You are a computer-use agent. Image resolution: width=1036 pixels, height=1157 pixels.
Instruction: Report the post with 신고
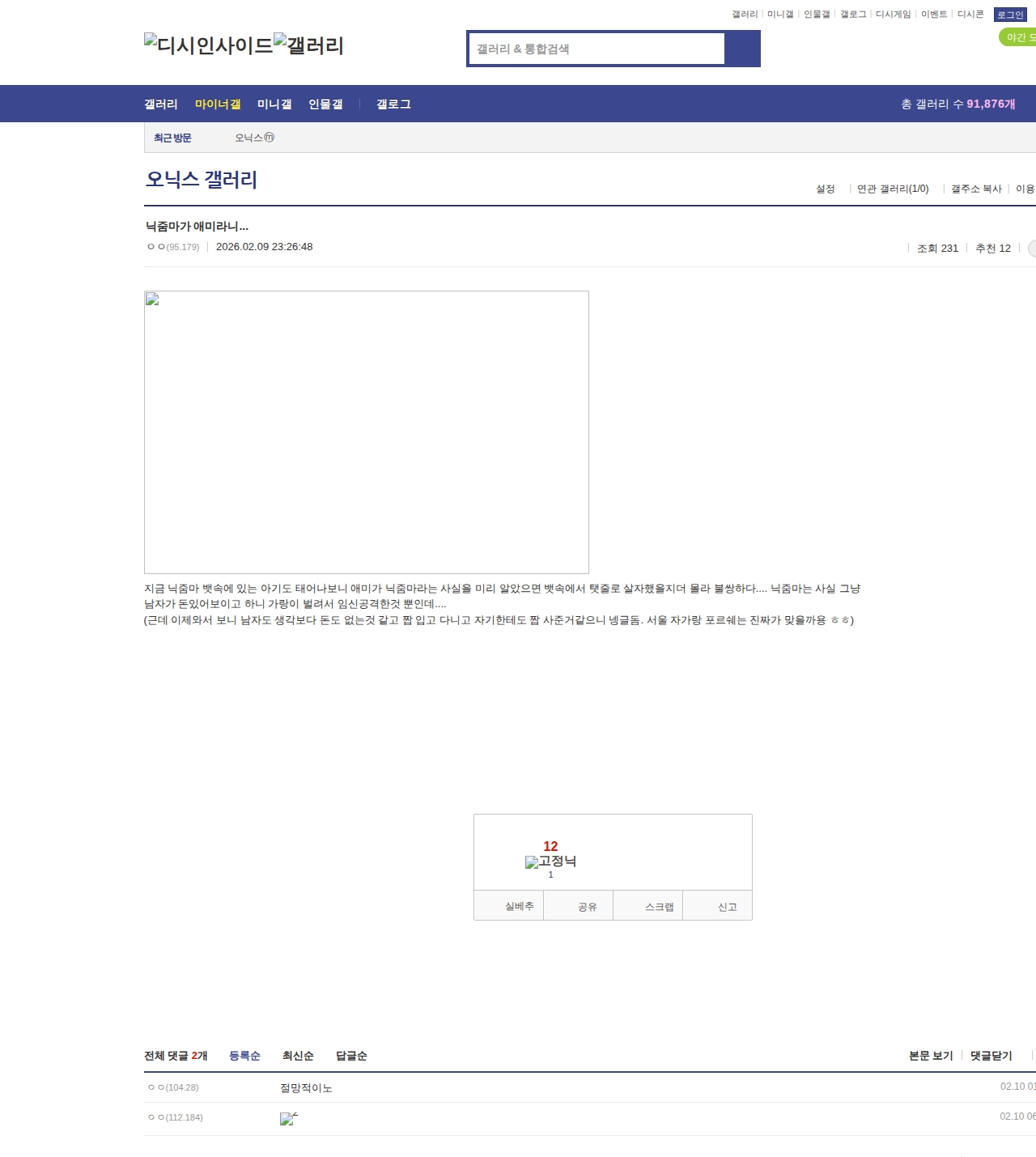coord(727,907)
